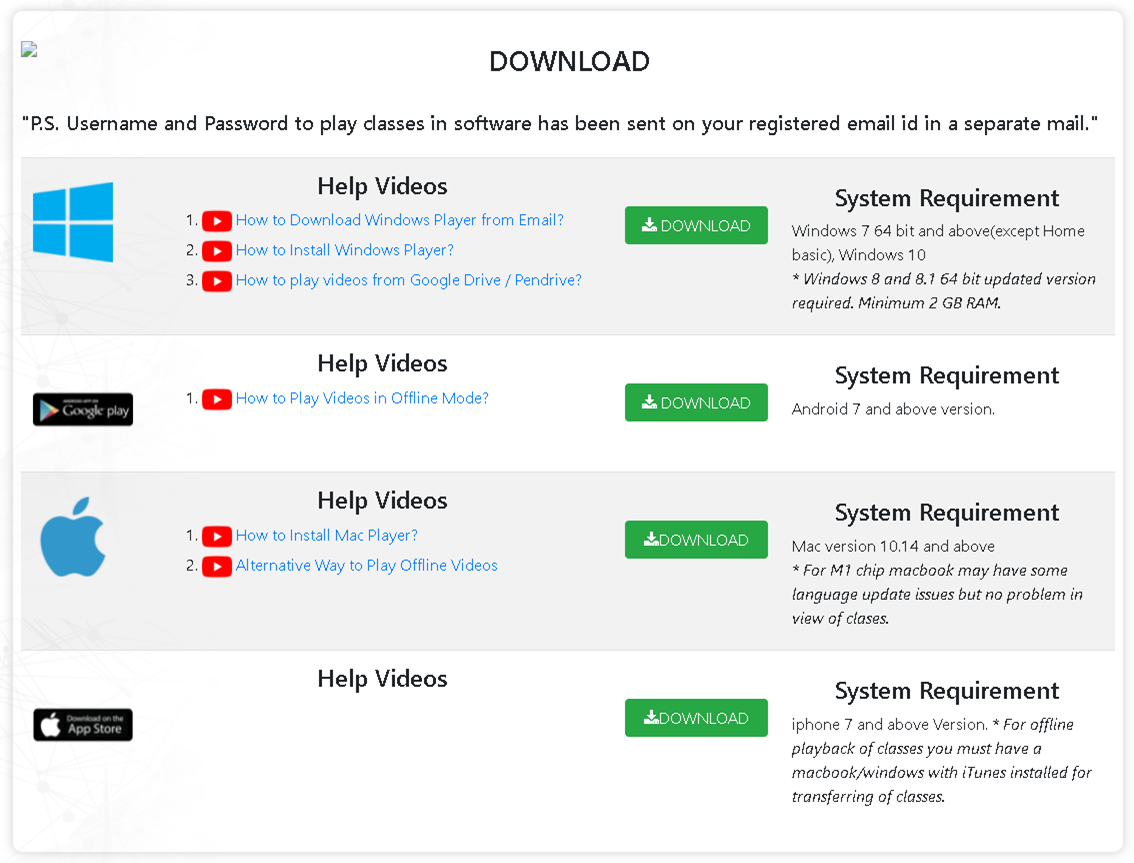The image size is (1134, 863).
Task: Click the 'P.S. Username and Password' notice text
Action: (x=560, y=124)
